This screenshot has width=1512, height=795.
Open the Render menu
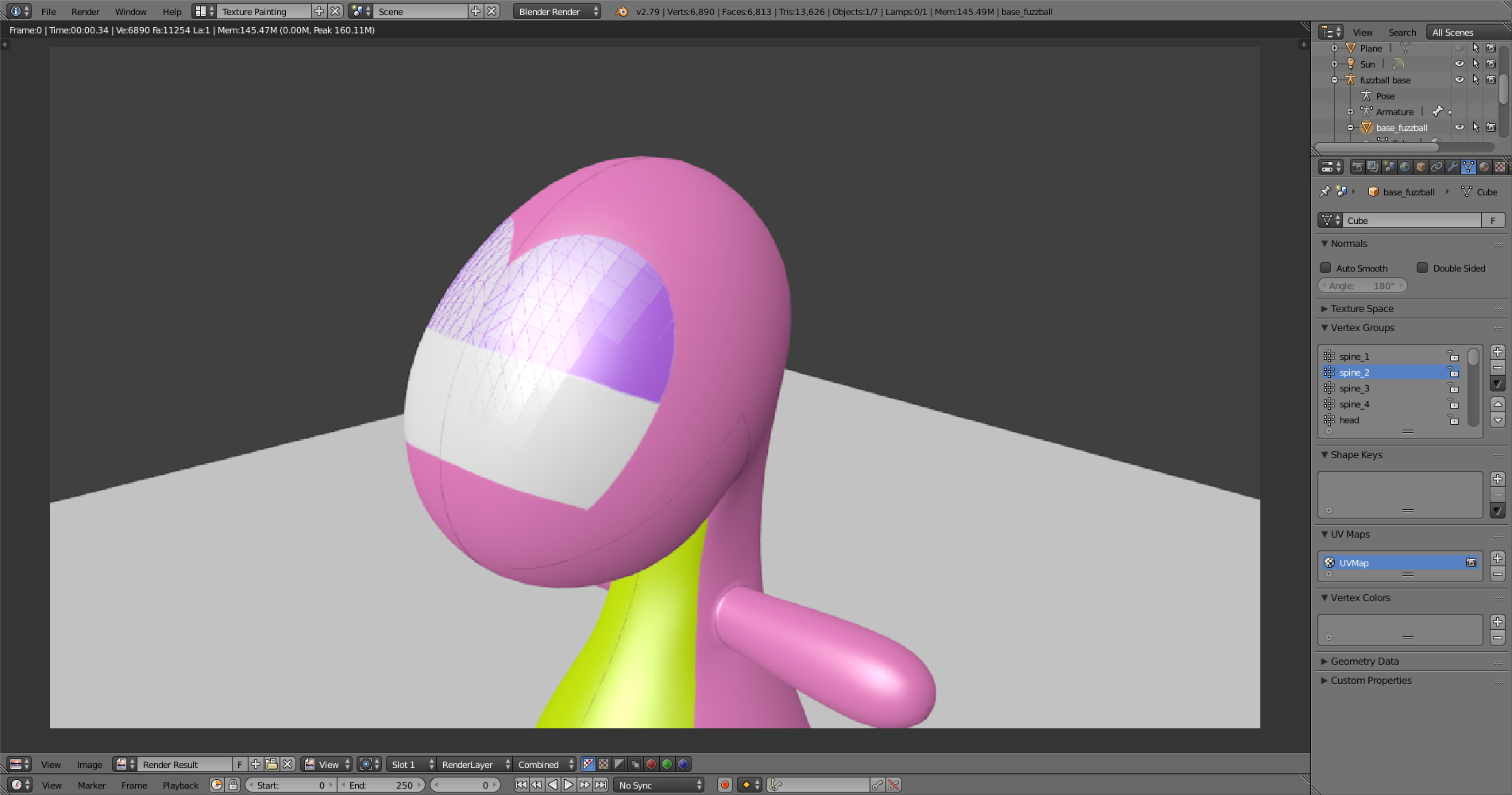click(x=85, y=11)
